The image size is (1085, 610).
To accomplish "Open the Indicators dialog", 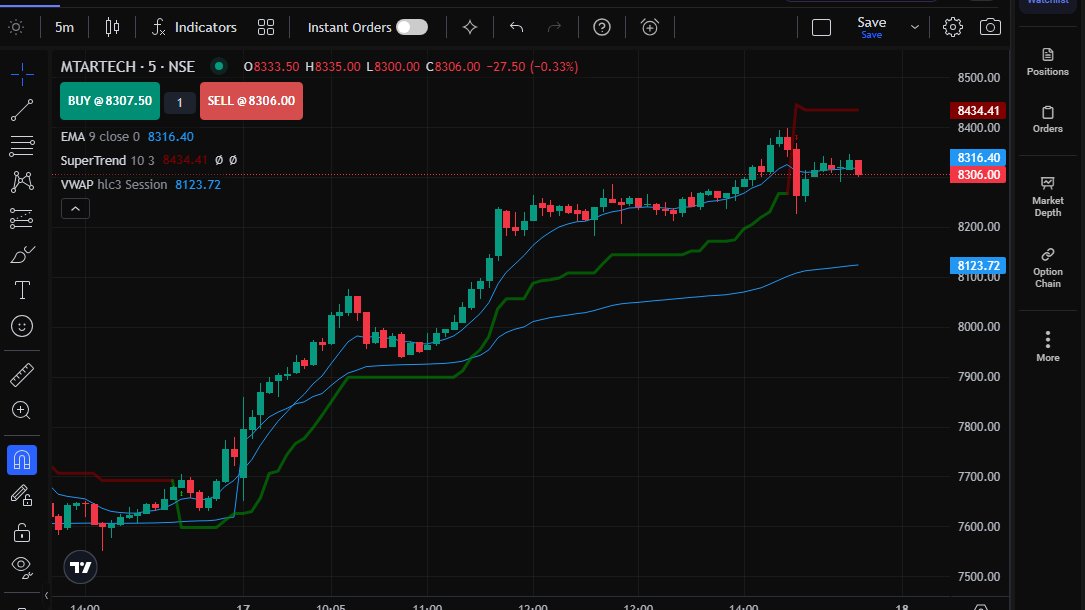I will [194, 27].
